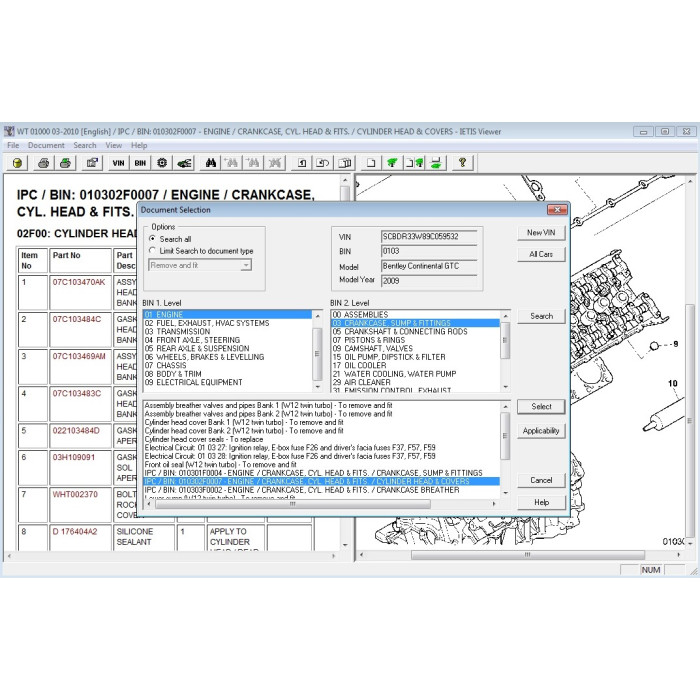Select 04 FRONT AXLE, STEERING
This screenshot has width=700, height=700.
pos(228,340)
